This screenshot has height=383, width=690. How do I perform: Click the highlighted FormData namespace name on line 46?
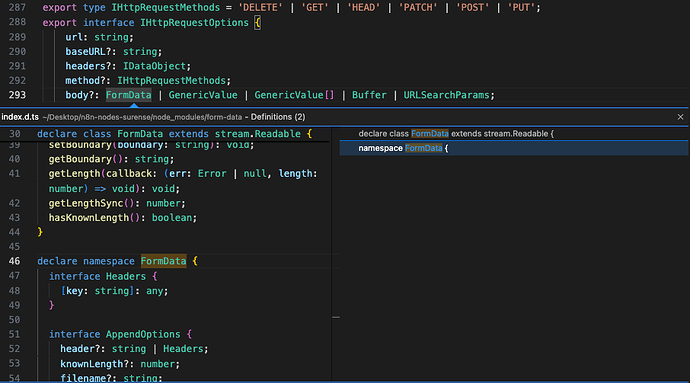(x=163, y=261)
